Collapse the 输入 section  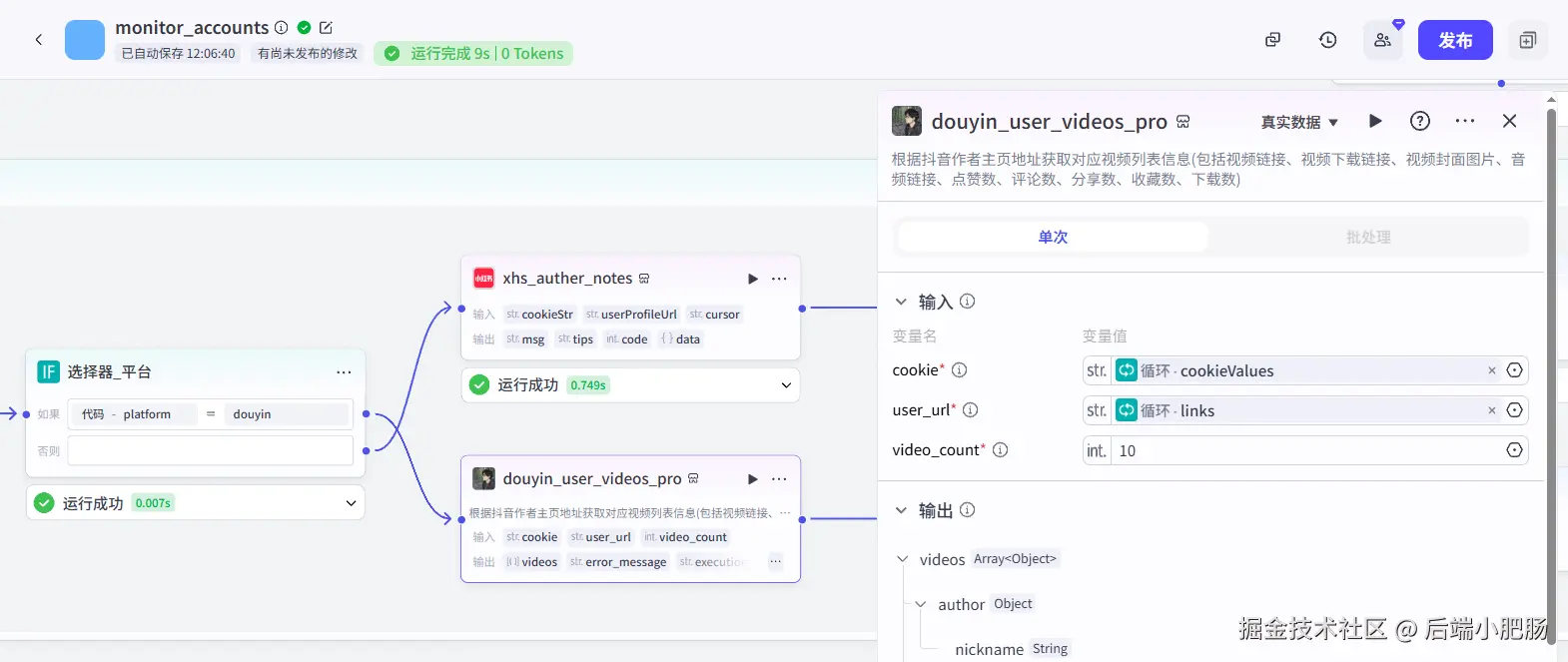(901, 302)
